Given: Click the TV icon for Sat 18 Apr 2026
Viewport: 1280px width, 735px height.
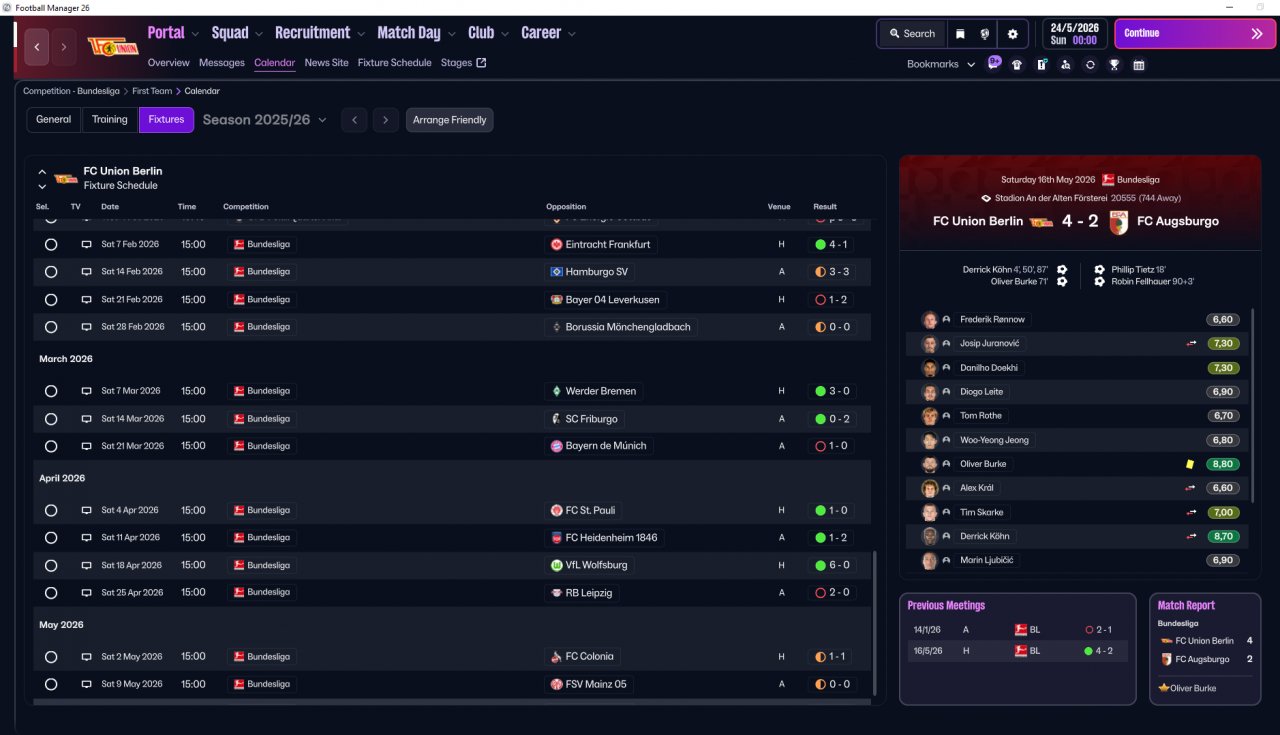Looking at the screenshot, I should (86, 565).
